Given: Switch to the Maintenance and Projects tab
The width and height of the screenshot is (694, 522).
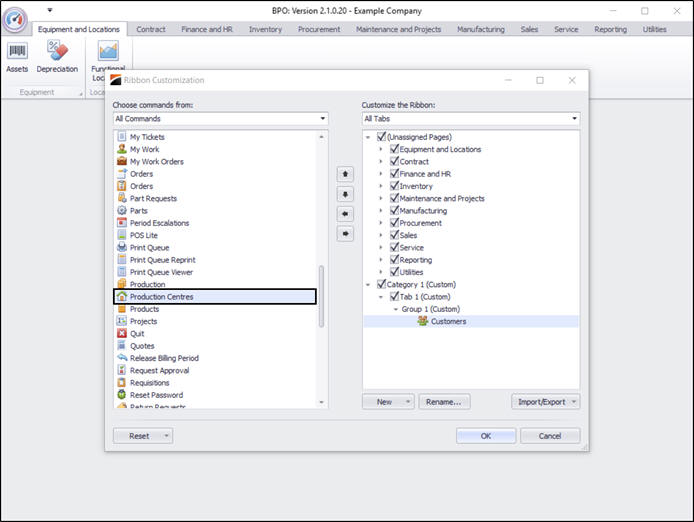Looking at the screenshot, I should 398,29.
